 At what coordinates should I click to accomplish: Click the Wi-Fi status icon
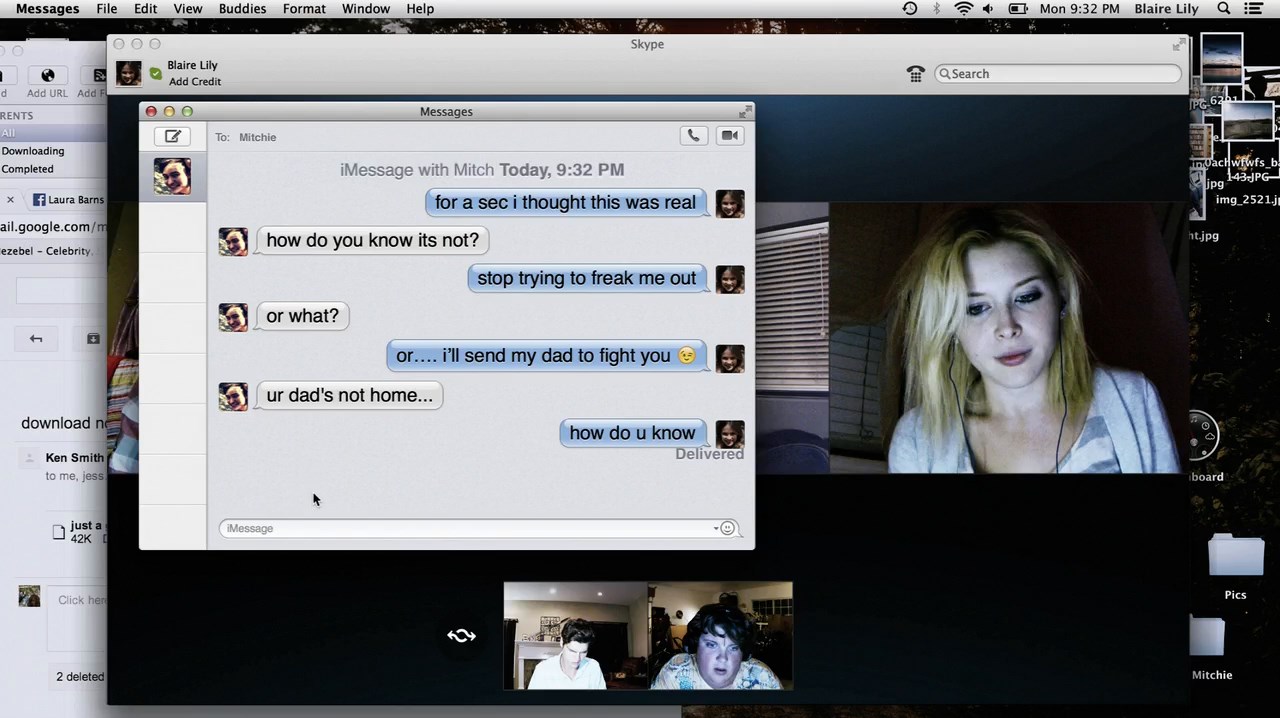[x=963, y=9]
